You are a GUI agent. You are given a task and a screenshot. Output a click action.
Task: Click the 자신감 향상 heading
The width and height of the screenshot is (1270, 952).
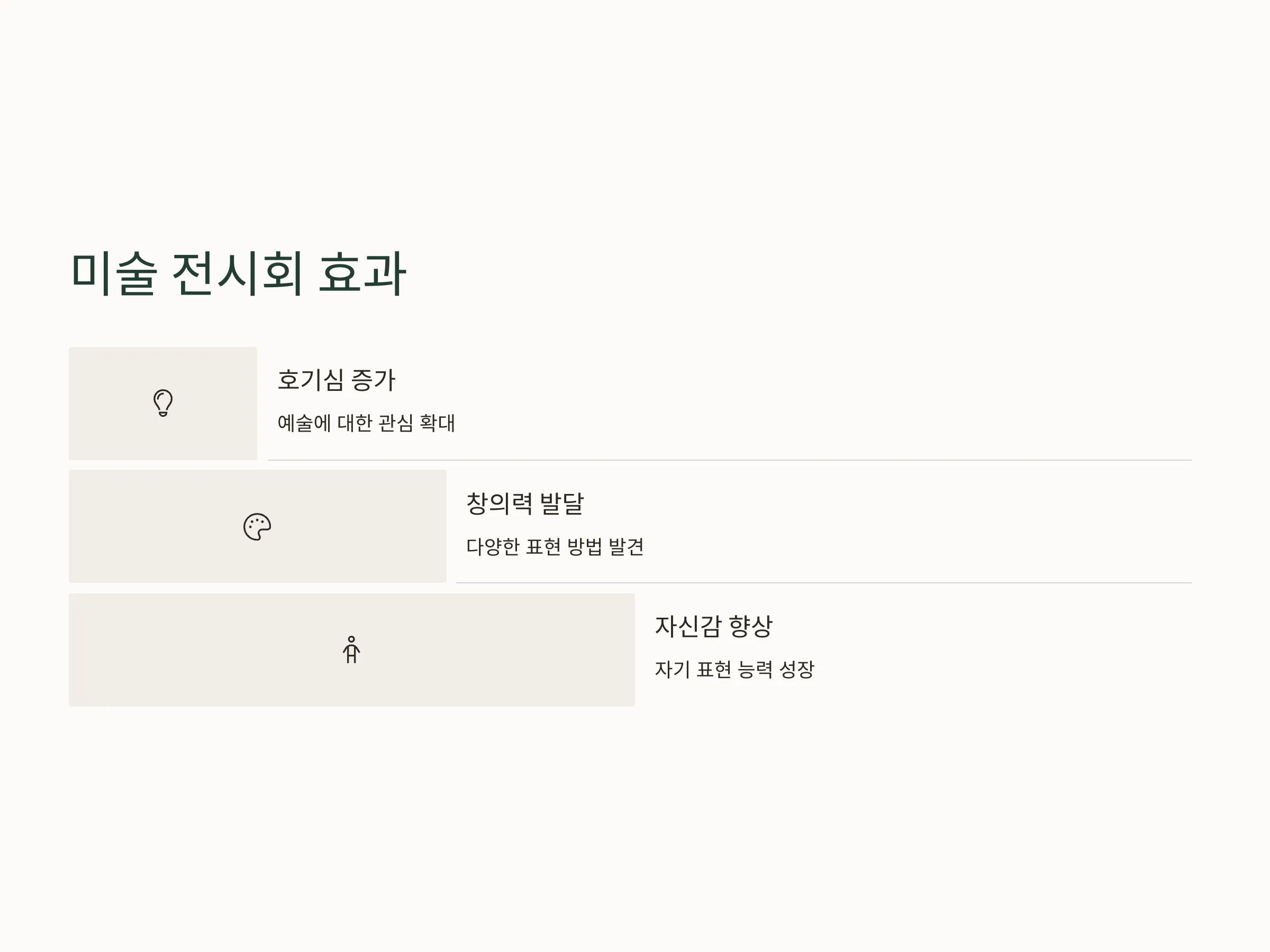click(x=714, y=626)
